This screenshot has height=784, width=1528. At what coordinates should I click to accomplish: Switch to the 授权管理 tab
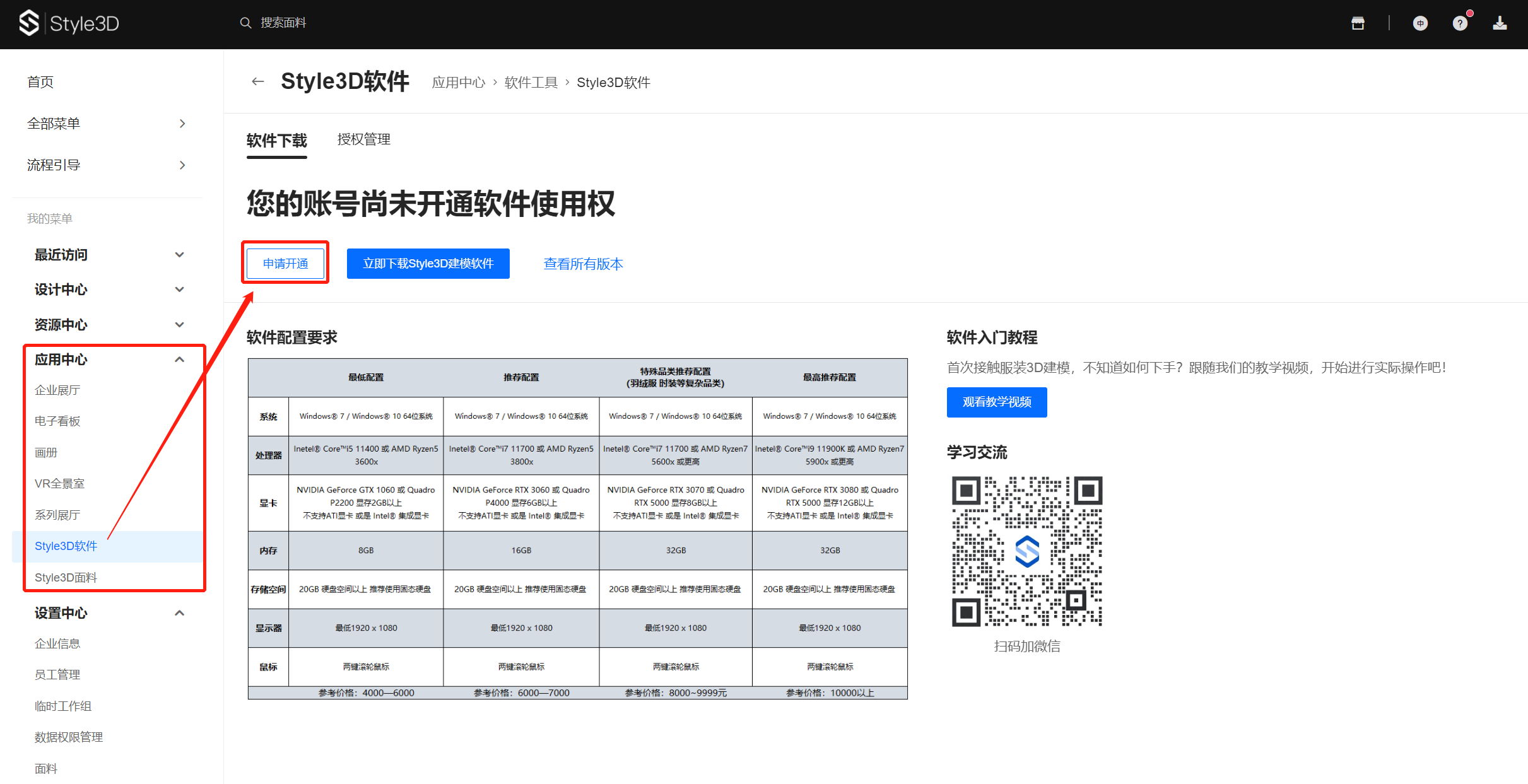pyautogui.click(x=363, y=139)
